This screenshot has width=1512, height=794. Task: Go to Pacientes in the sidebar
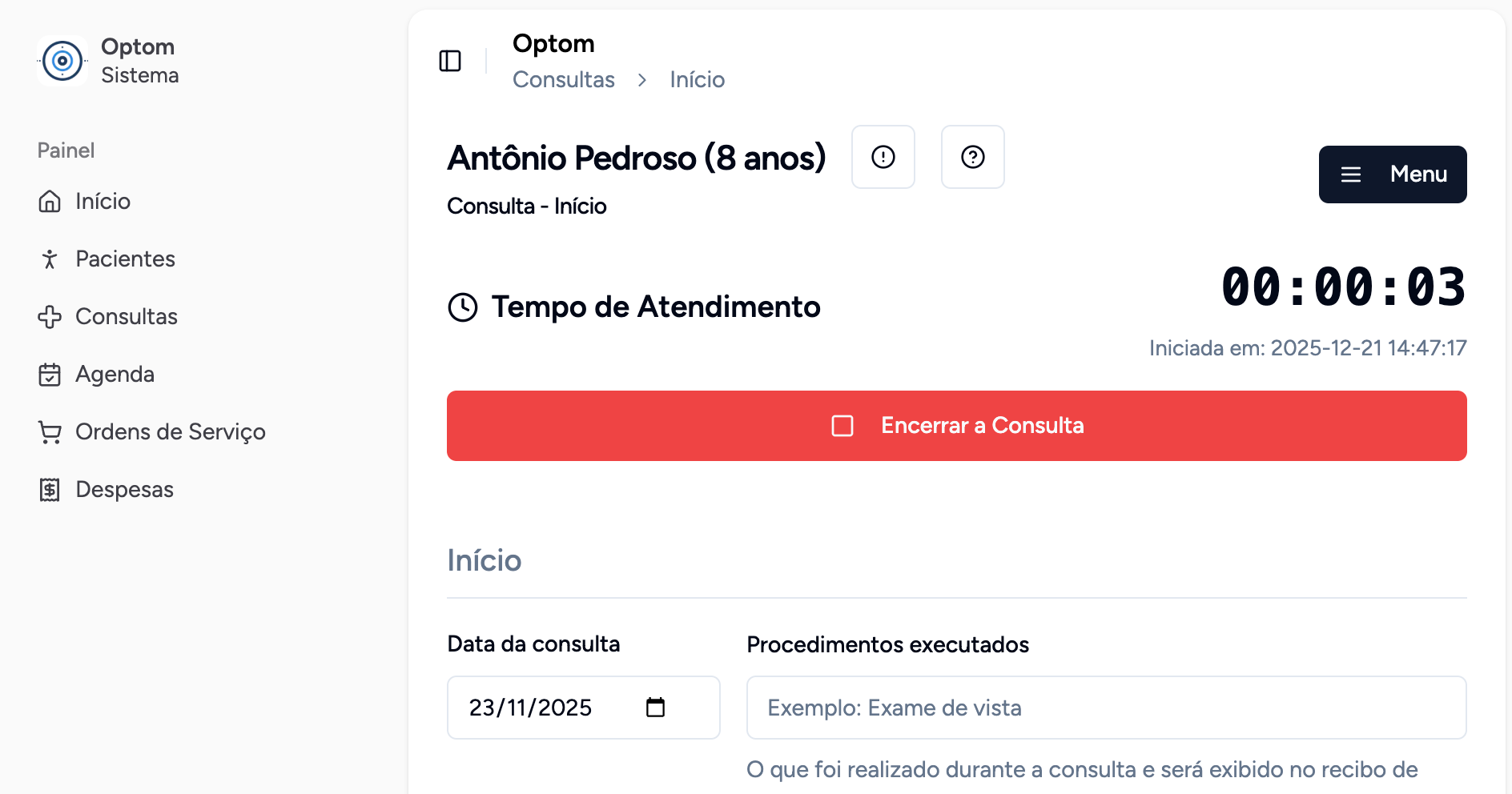pos(125,259)
